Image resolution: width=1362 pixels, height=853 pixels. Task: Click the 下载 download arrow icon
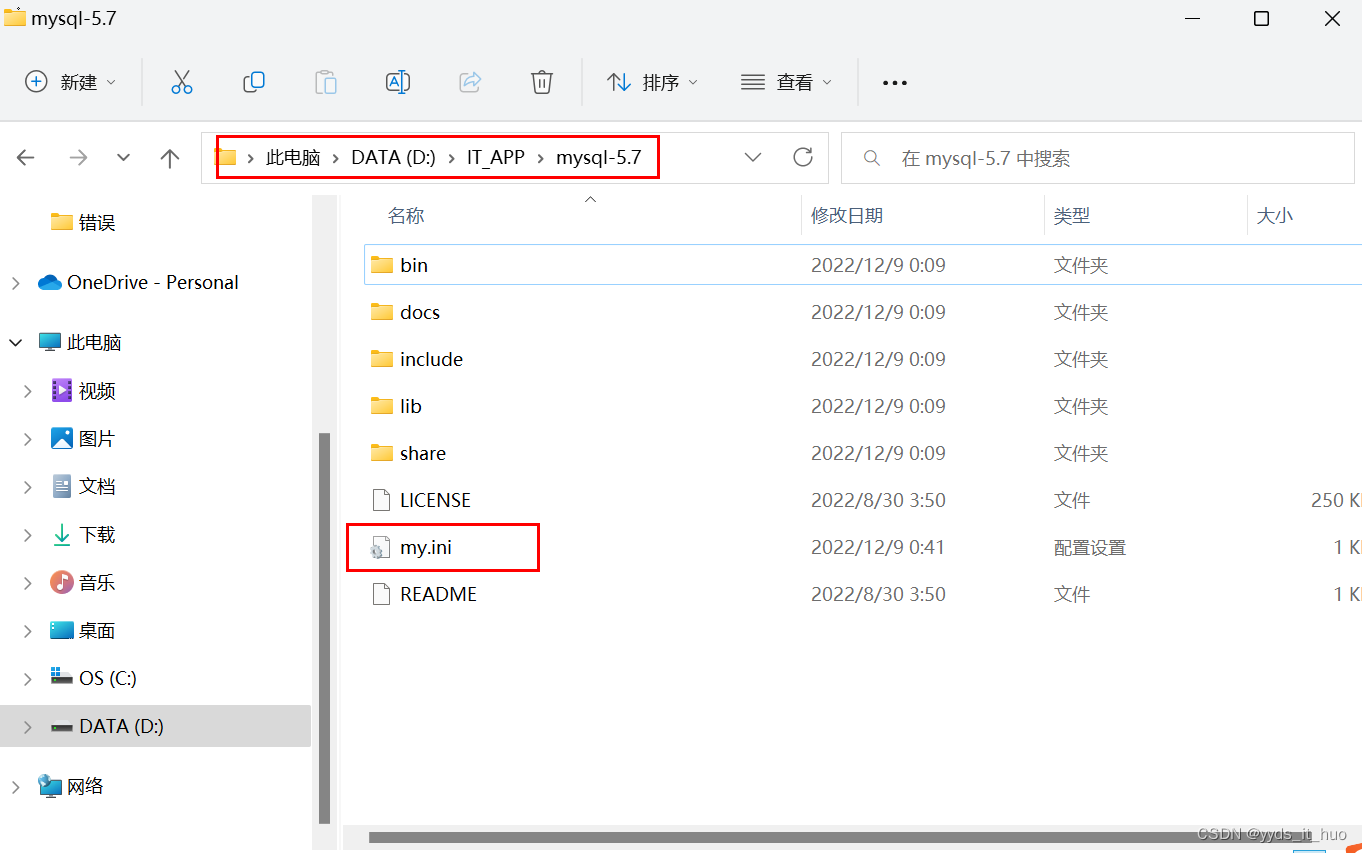coord(62,535)
